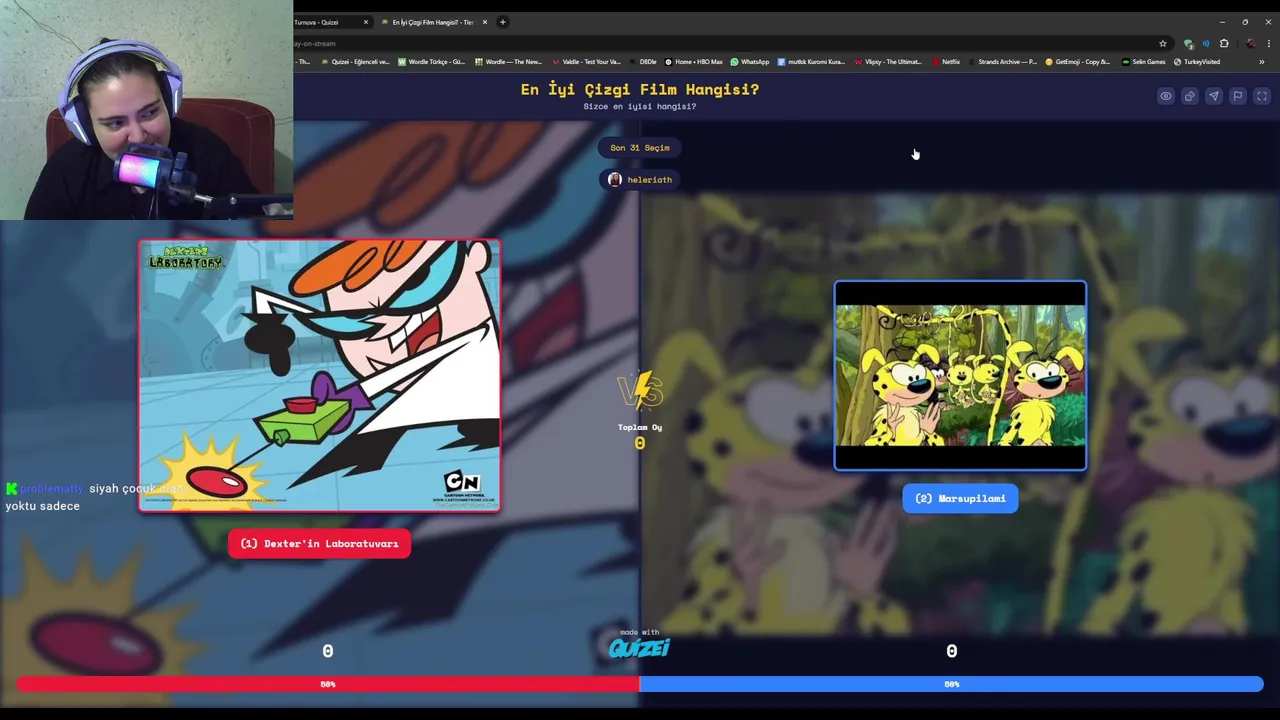Open the Valdle bookmark
1280x720 pixels.
tap(587, 62)
